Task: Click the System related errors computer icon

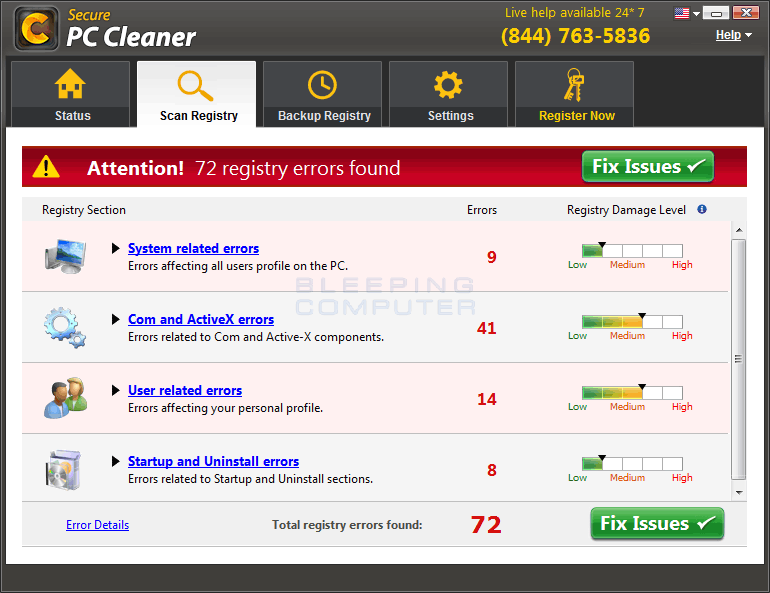Action: [x=65, y=257]
